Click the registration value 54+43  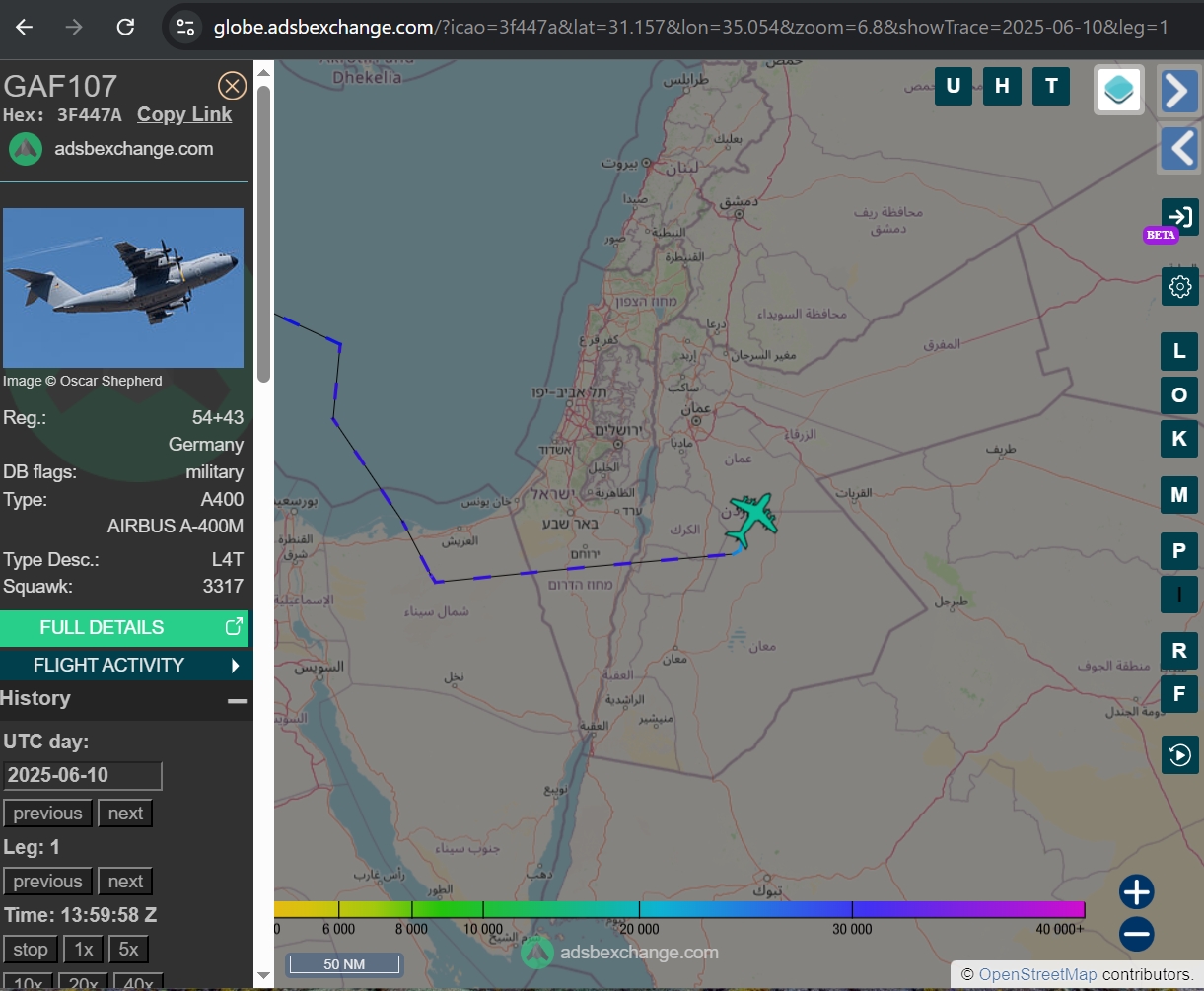pyautogui.click(x=218, y=417)
